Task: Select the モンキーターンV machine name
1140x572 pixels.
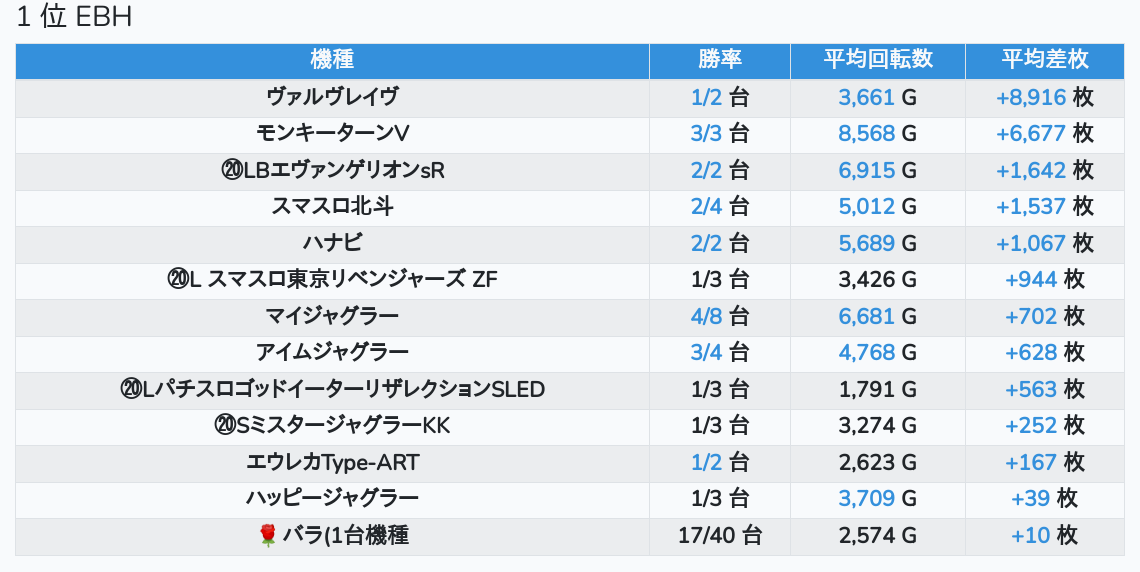Action: tap(332, 134)
